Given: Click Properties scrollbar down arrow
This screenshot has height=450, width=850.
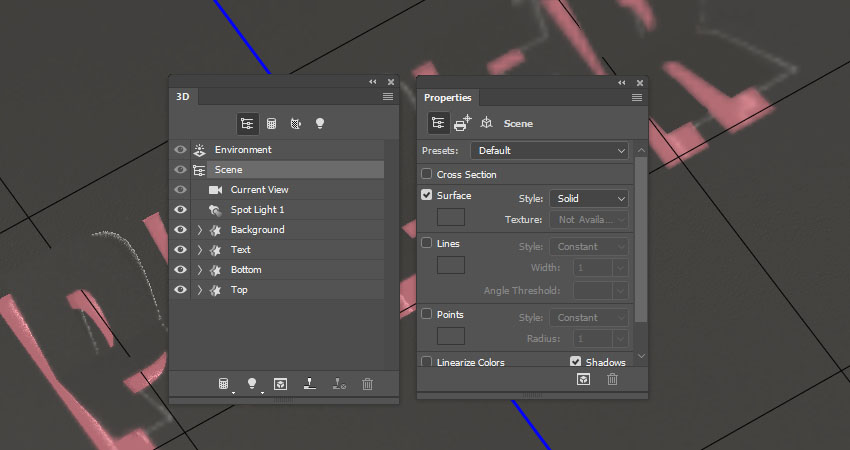Looking at the screenshot, I should [641, 356].
